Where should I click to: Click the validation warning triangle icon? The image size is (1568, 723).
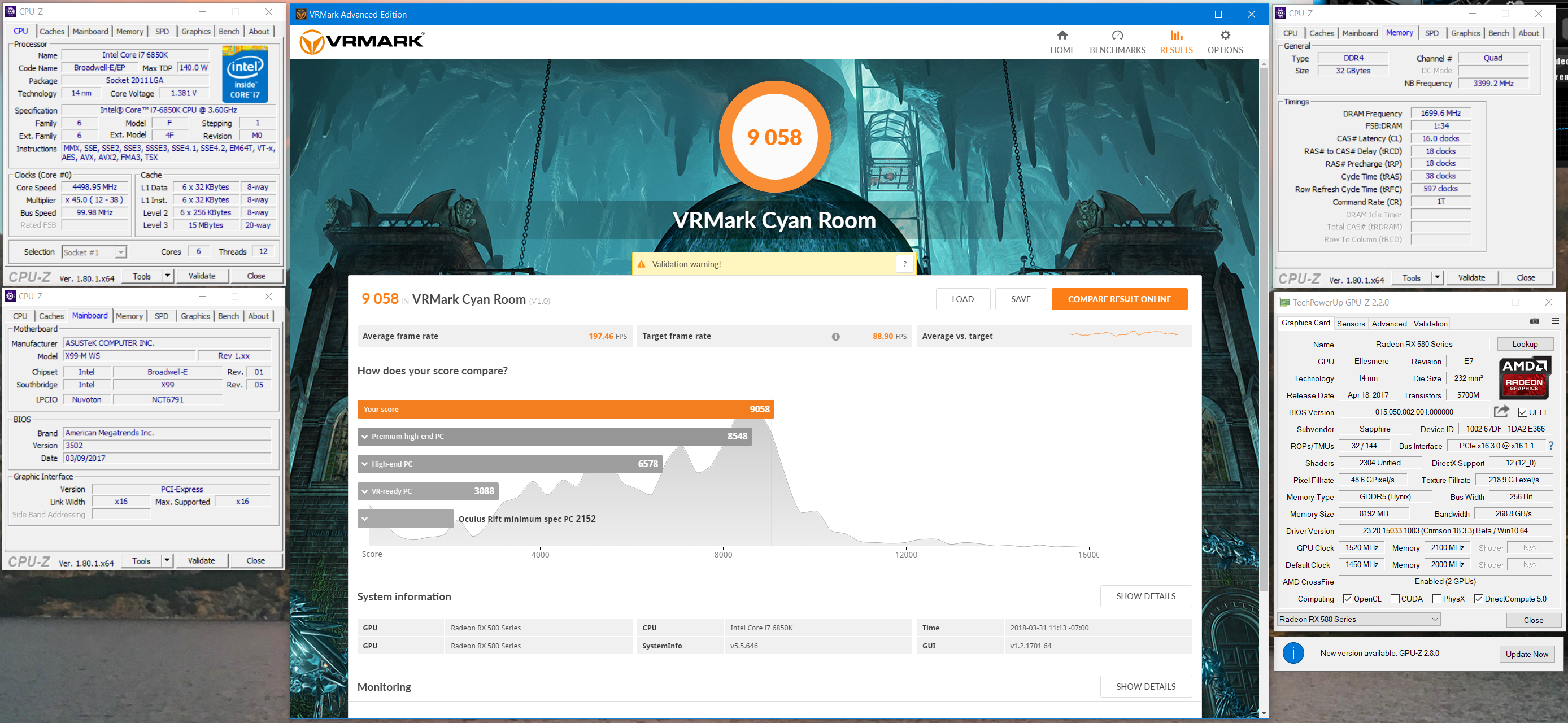point(641,264)
